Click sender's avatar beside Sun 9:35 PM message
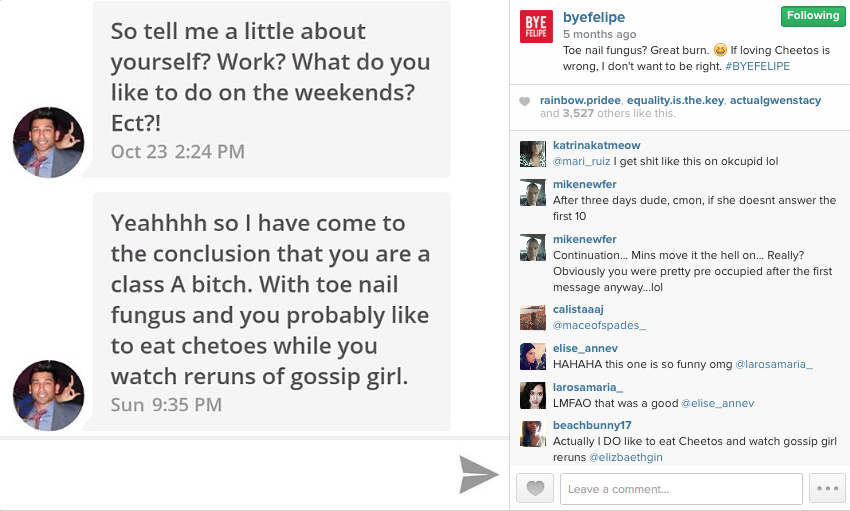850x511 pixels. click(49, 396)
